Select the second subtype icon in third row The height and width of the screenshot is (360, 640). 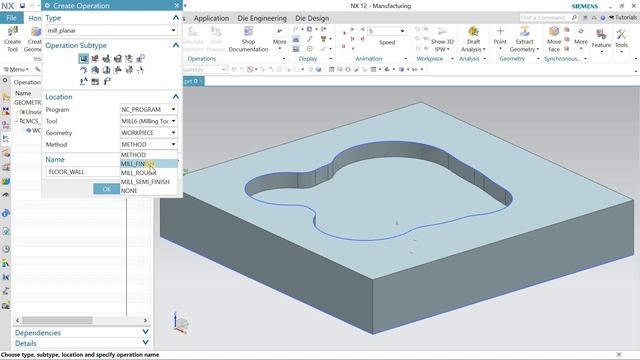(95, 82)
